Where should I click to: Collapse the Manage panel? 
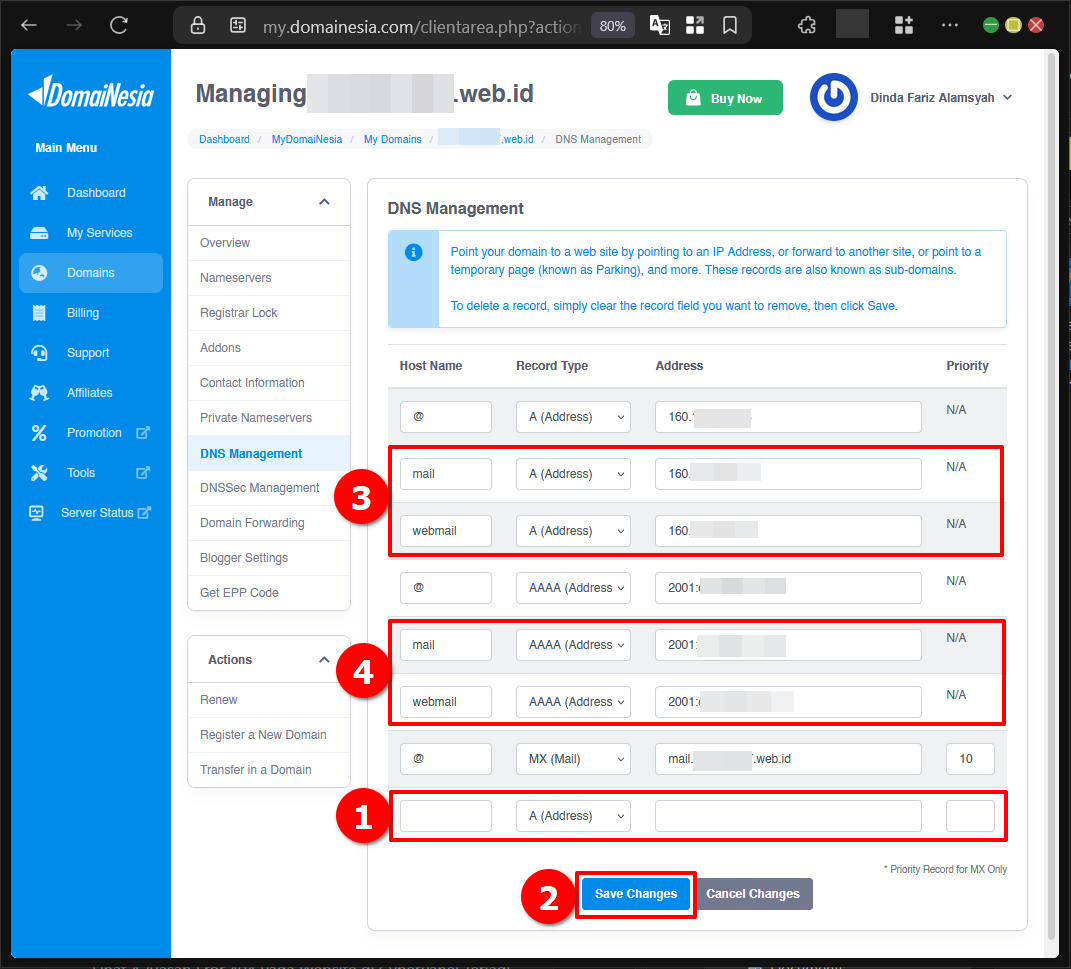point(323,201)
